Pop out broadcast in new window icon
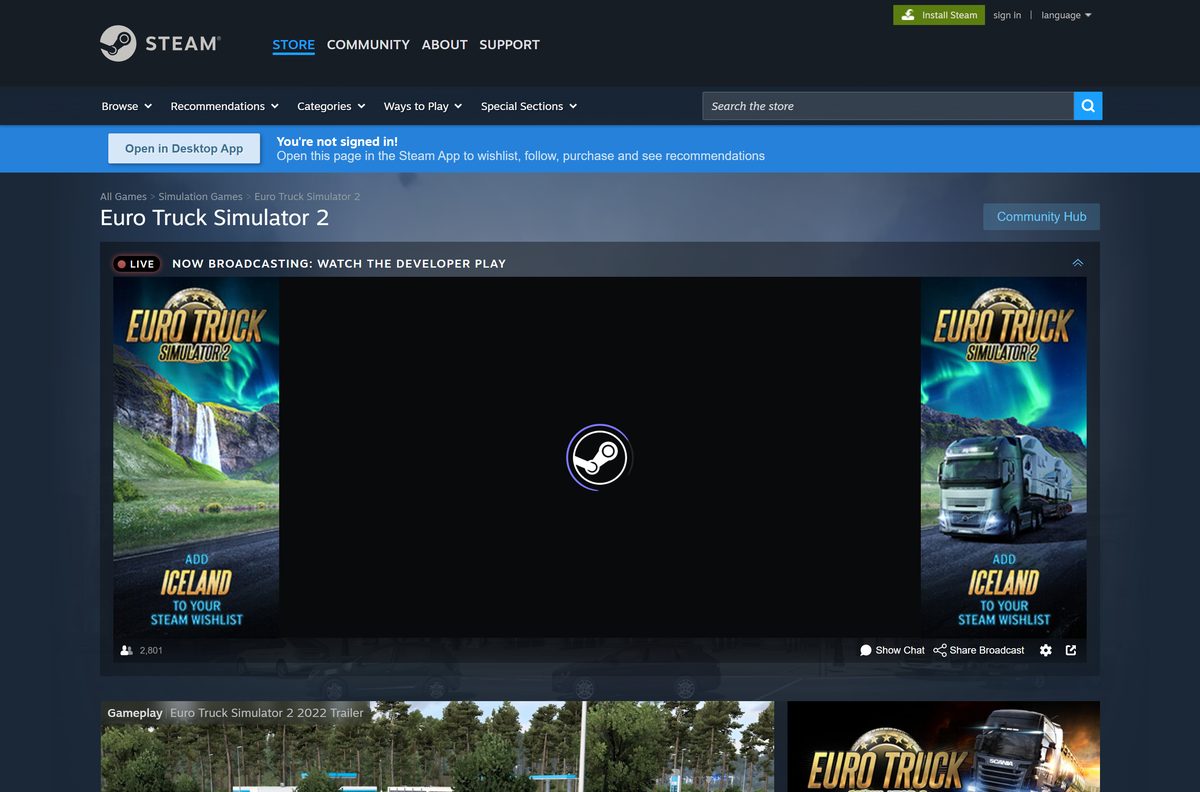This screenshot has height=792, width=1200. point(1071,650)
